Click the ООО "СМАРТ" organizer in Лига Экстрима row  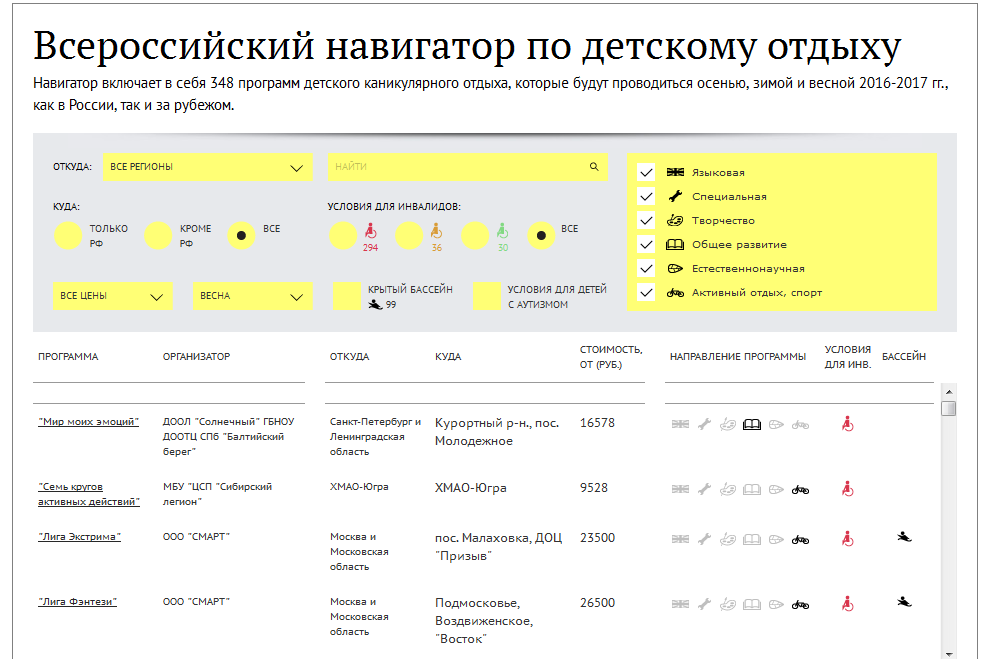tap(196, 537)
